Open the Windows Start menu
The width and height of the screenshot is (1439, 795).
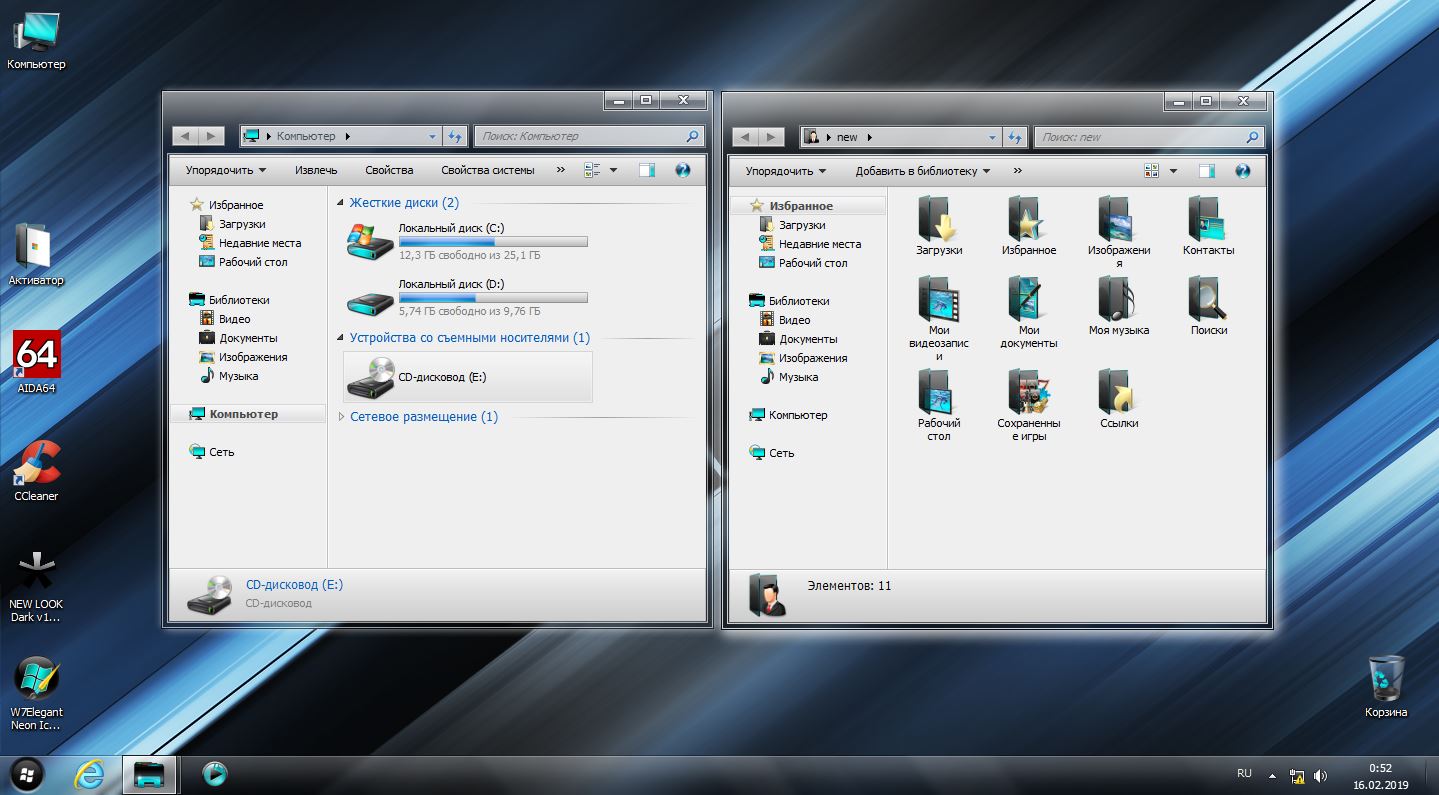27,773
